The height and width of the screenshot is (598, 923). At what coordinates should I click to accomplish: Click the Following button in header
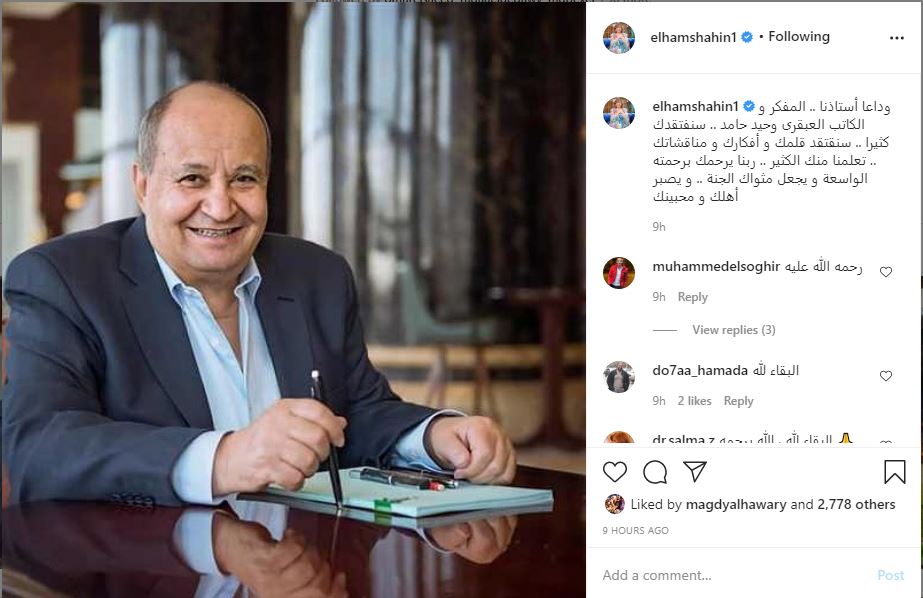pyautogui.click(x=799, y=36)
